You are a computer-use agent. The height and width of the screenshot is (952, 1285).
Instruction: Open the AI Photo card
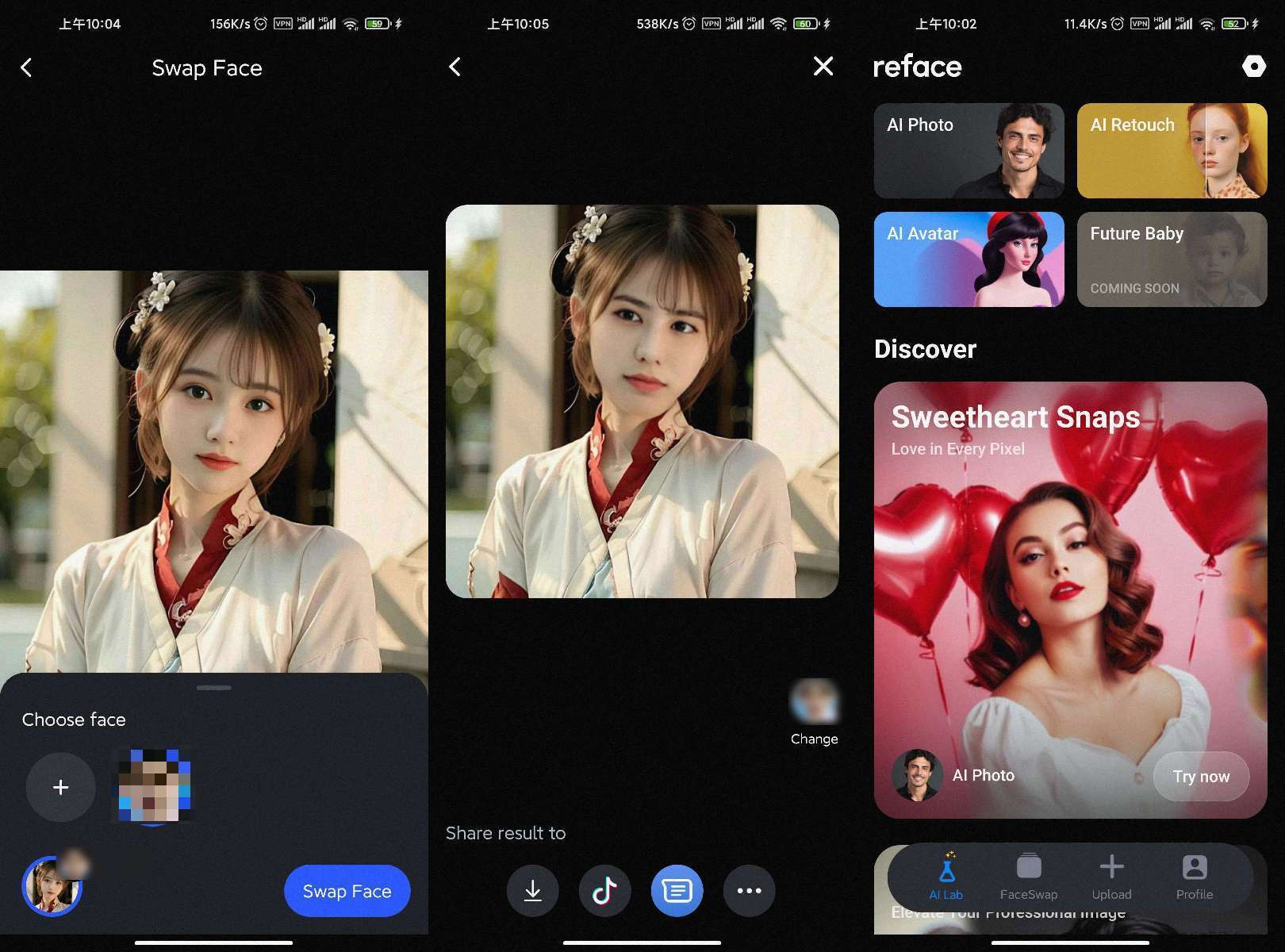(x=969, y=151)
